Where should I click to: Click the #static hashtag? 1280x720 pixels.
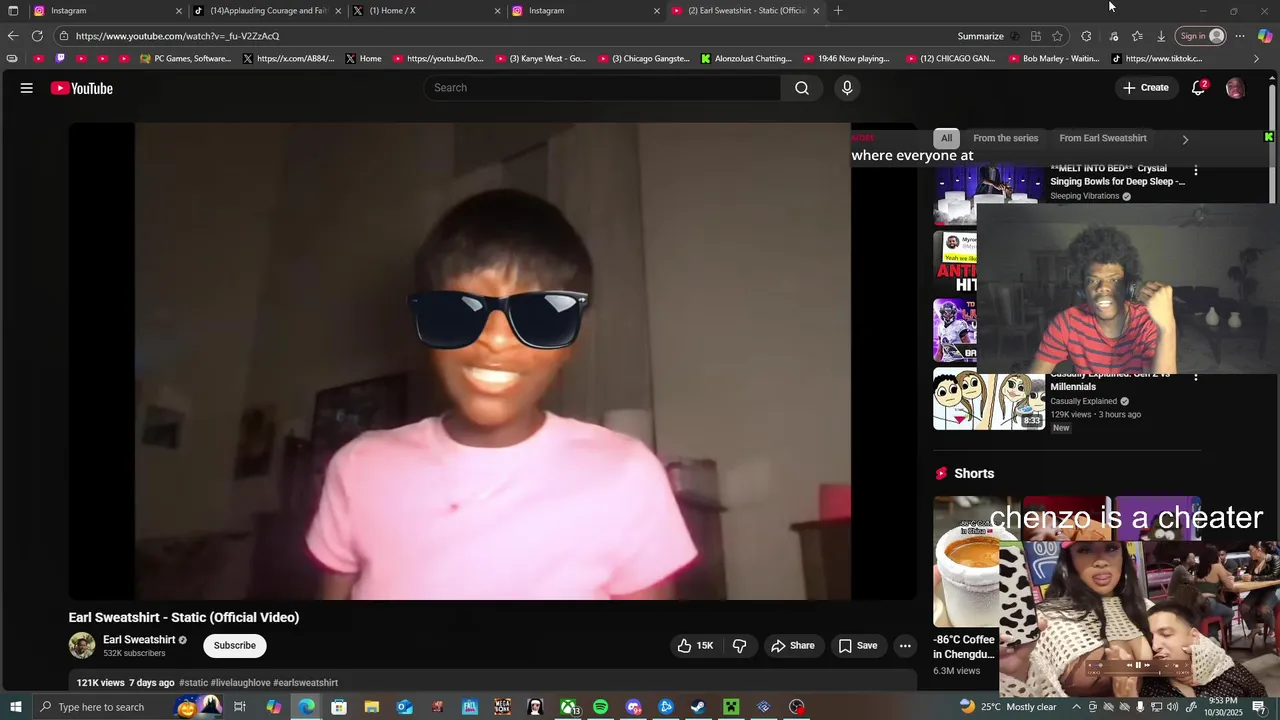(193, 683)
